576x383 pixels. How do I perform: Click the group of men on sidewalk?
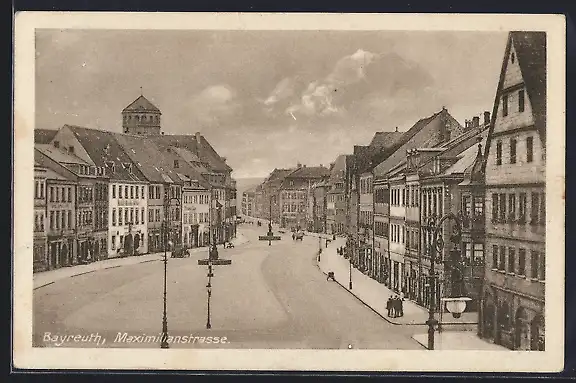(x=395, y=306)
